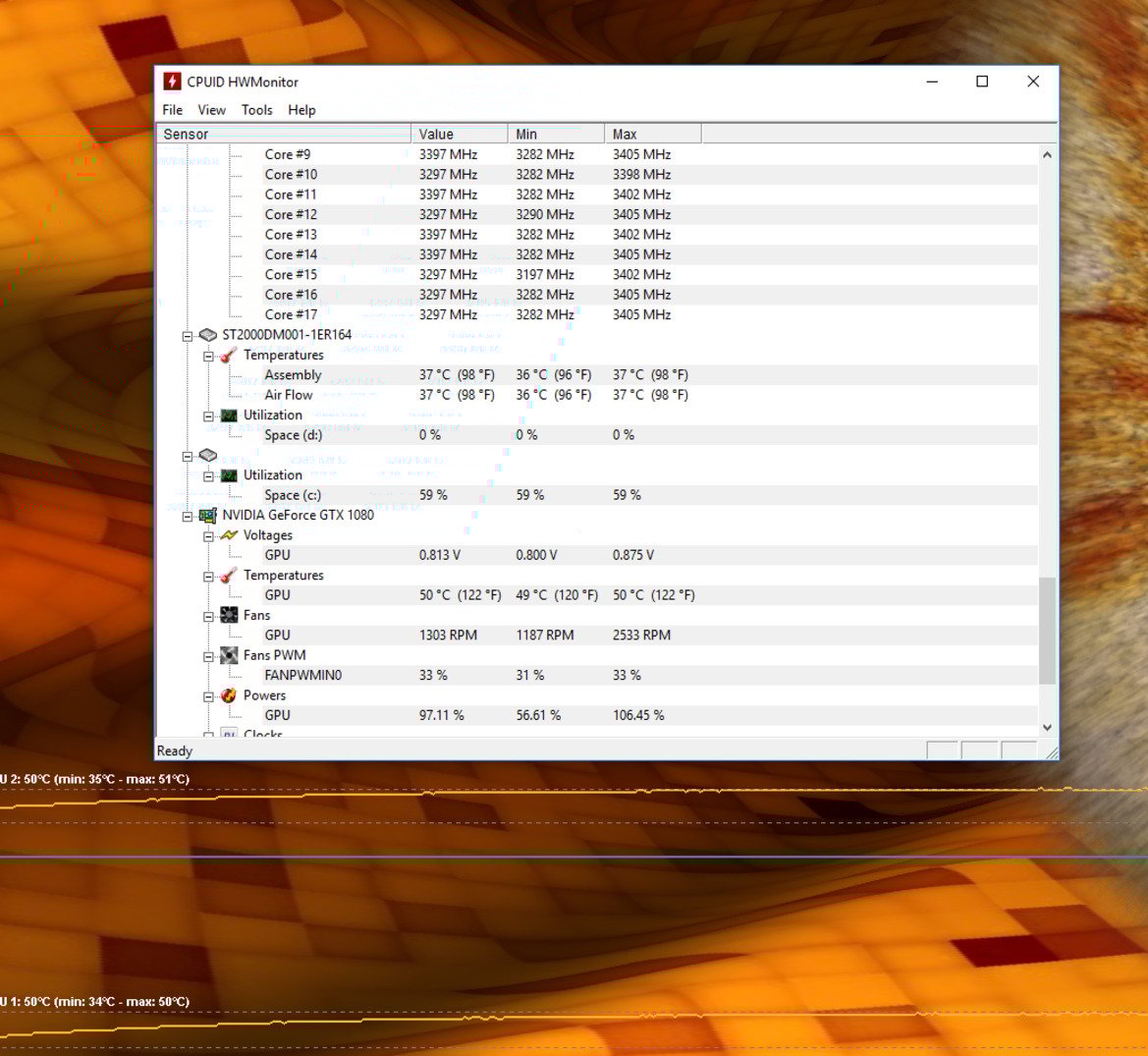The width and height of the screenshot is (1148, 1056).
Task: Click the 2533 RPM maximum fan speed
Action: pos(641,635)
